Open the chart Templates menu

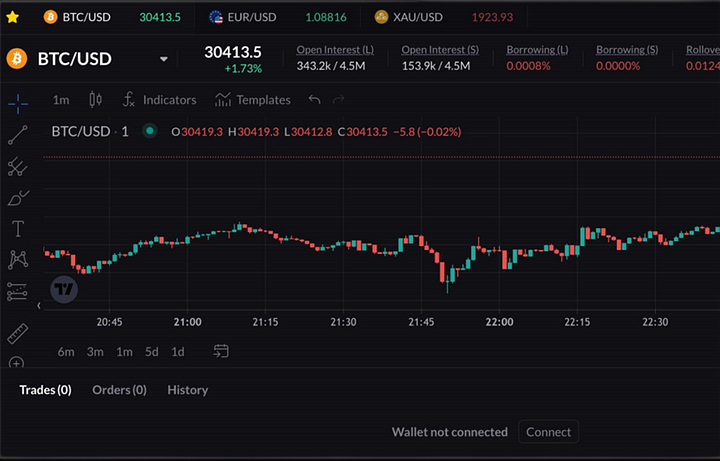coord(253,100)
